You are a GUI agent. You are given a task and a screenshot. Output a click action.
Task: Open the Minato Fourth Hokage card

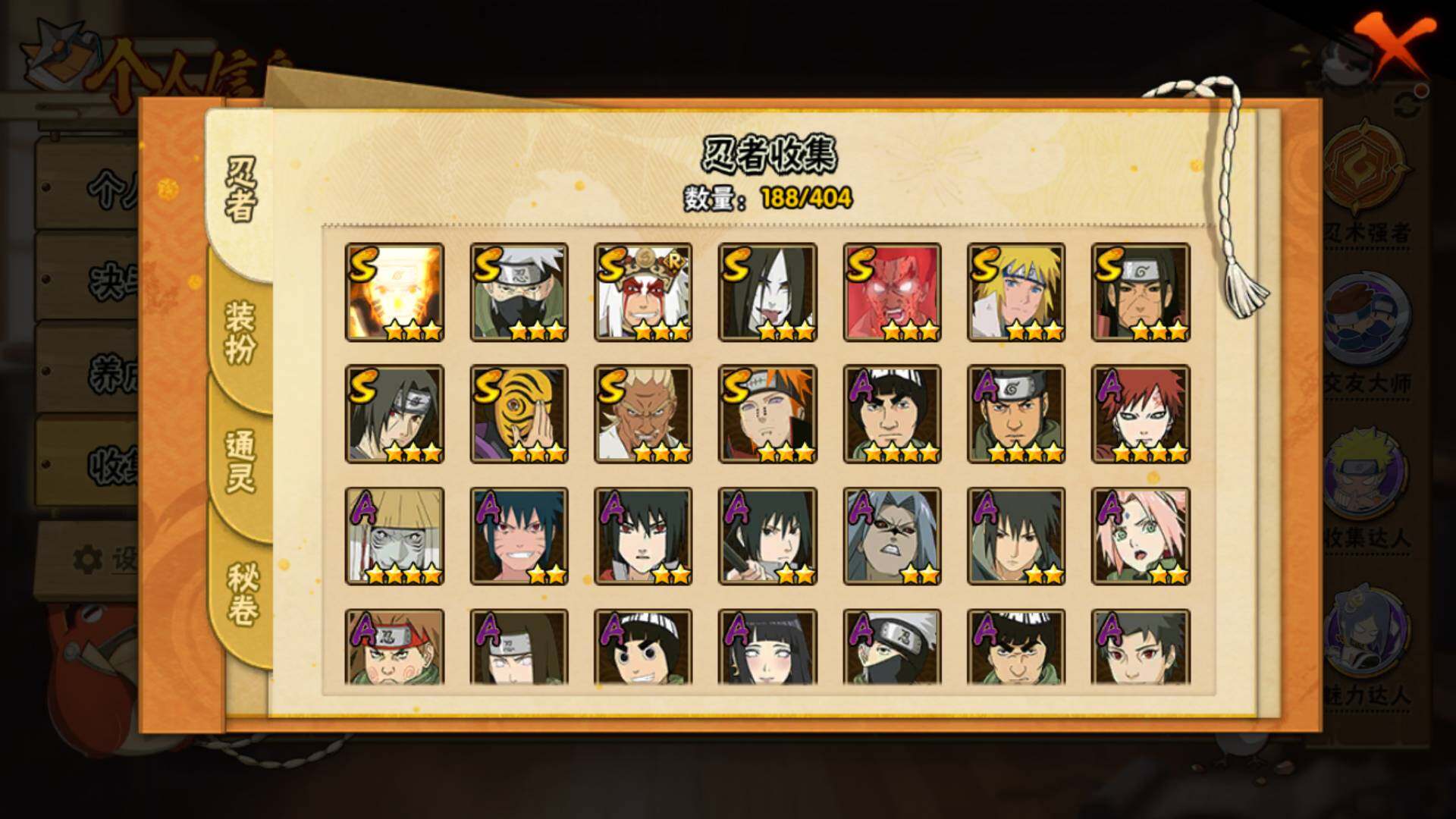[1016, 292]
